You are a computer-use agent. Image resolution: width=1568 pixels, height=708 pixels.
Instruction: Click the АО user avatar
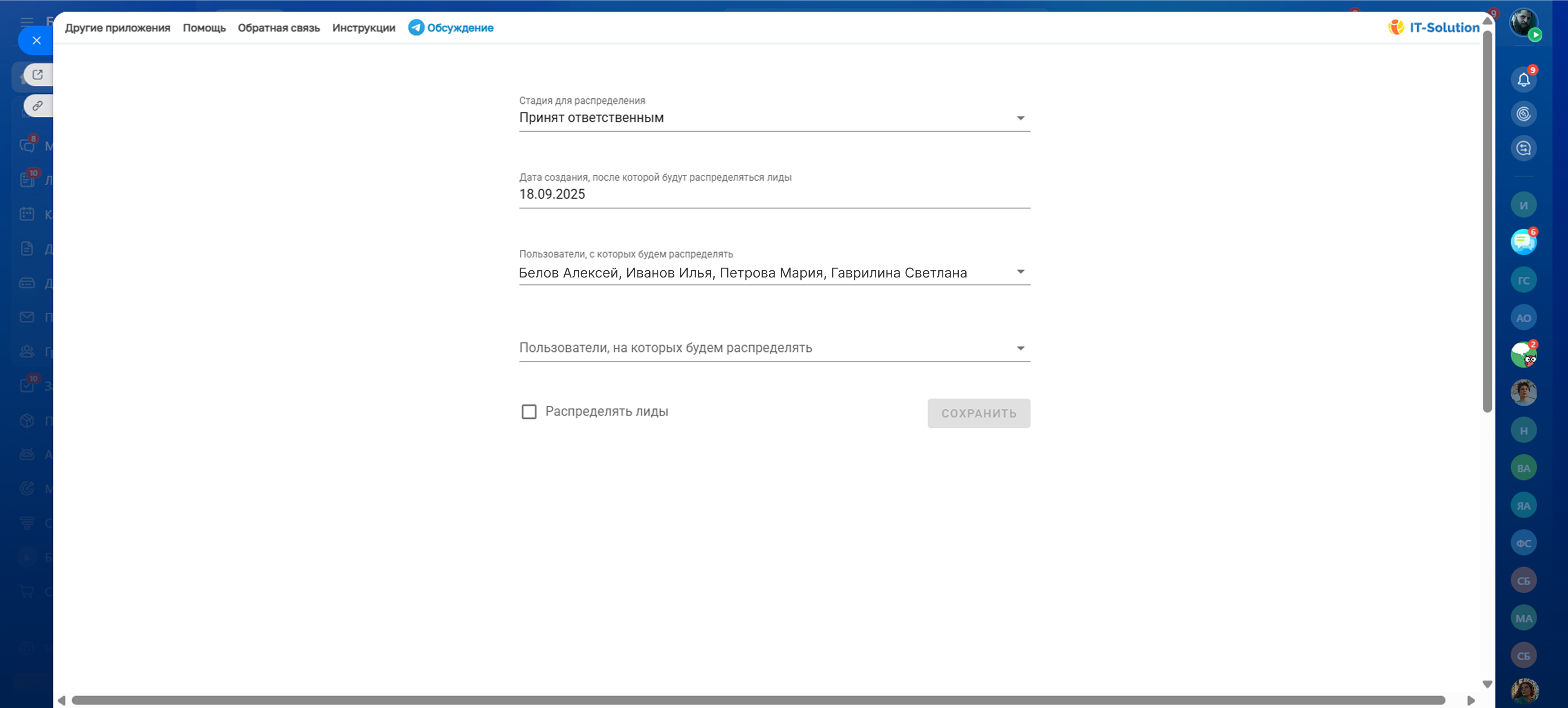click(x=1523, y=318)
